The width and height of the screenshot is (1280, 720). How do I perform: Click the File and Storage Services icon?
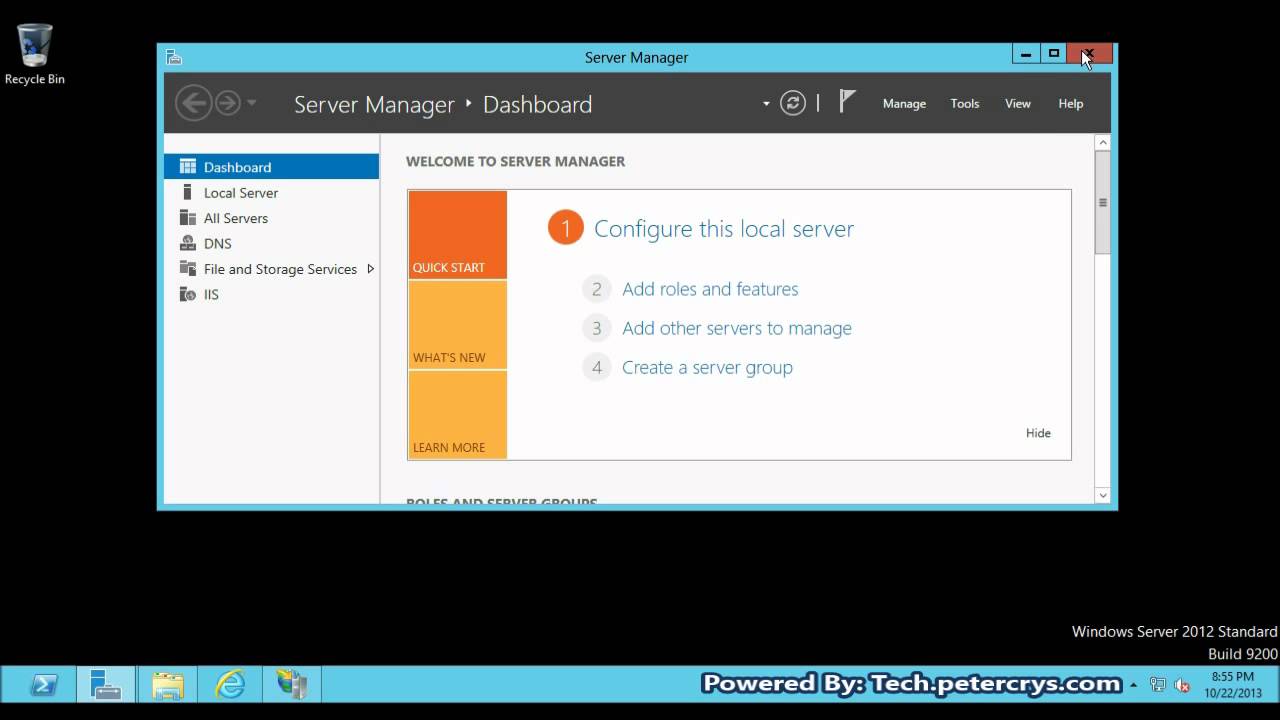pos(187,268)
